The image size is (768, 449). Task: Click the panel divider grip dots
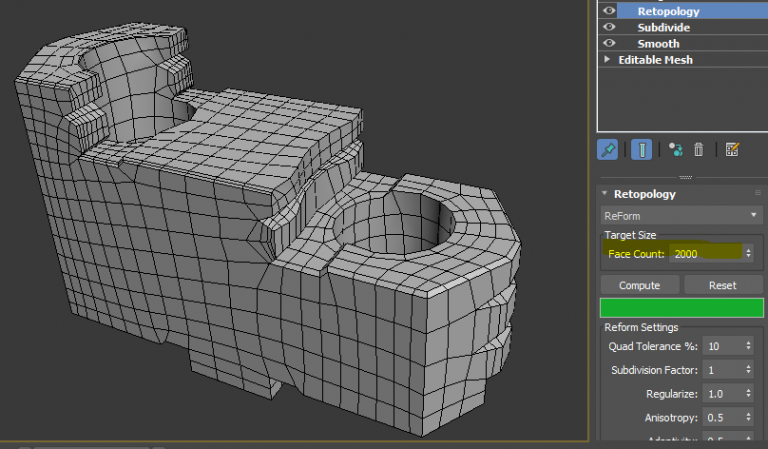tap(685, 177)
